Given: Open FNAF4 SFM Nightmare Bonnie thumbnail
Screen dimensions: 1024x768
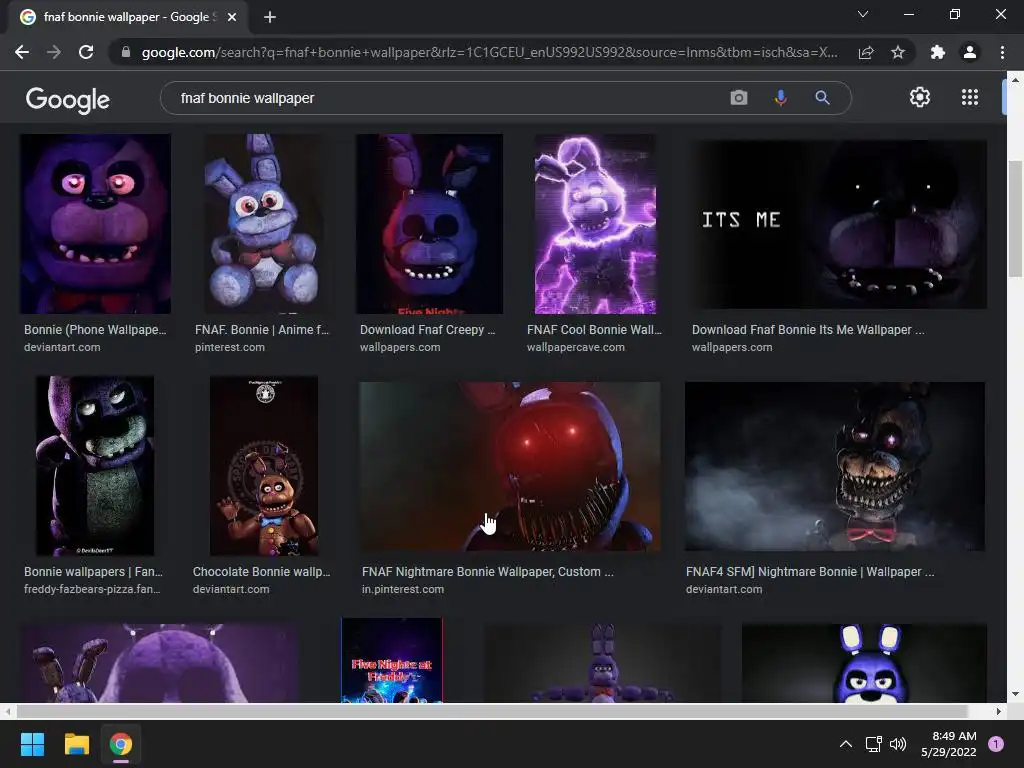Looking at the screenshot, I should pos(835,466).
